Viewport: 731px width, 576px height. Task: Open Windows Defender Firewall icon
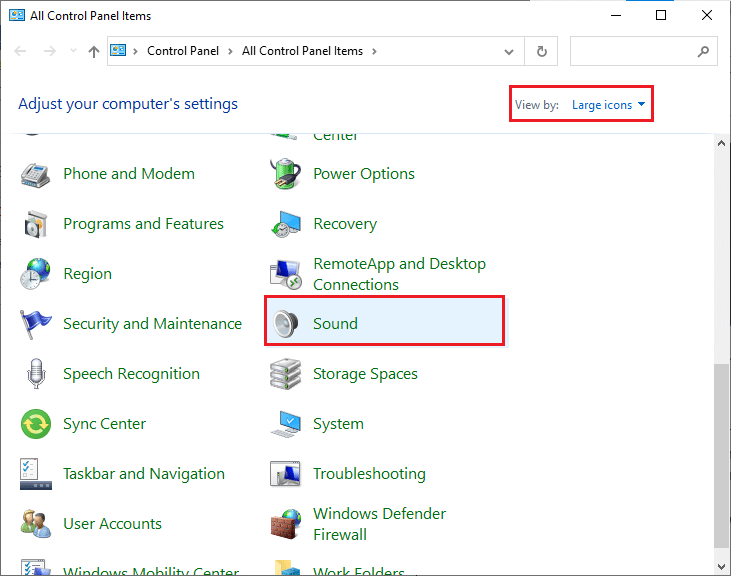click(285, 524)
